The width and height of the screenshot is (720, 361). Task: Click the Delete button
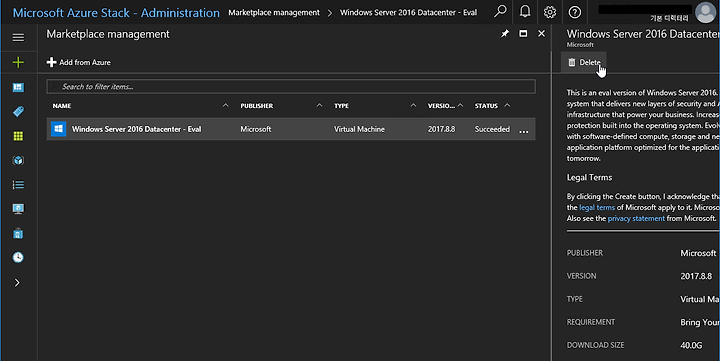(x=584, y=62)
